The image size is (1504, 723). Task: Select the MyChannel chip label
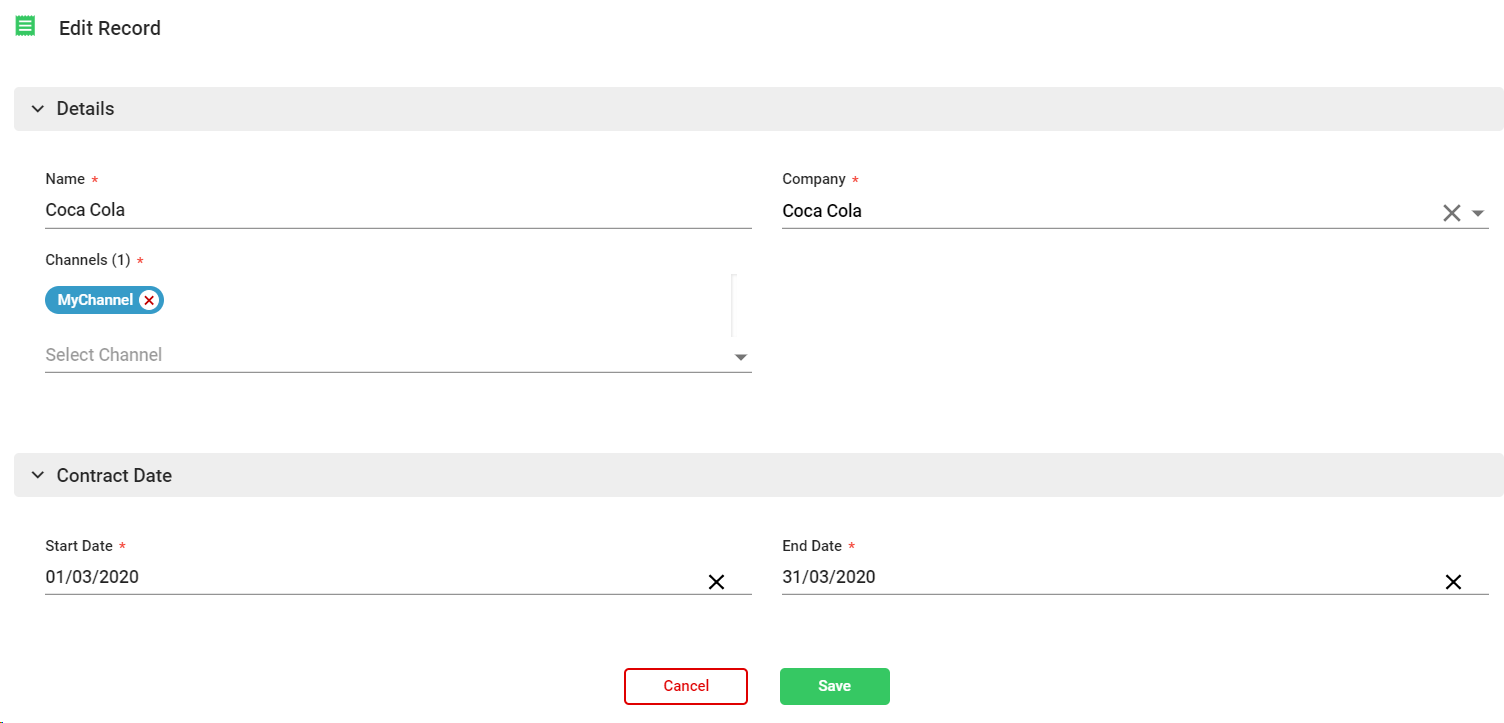pyautogui.click(x=95, y=300)
